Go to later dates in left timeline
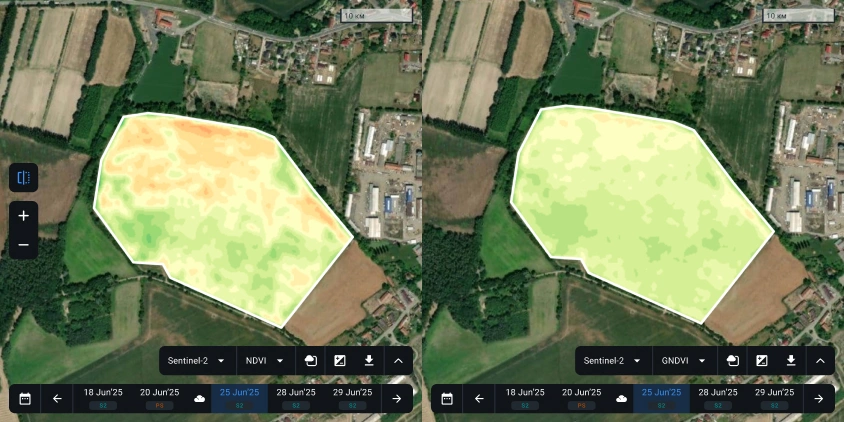This screenshot has height=422, width=844. point(397,398)
